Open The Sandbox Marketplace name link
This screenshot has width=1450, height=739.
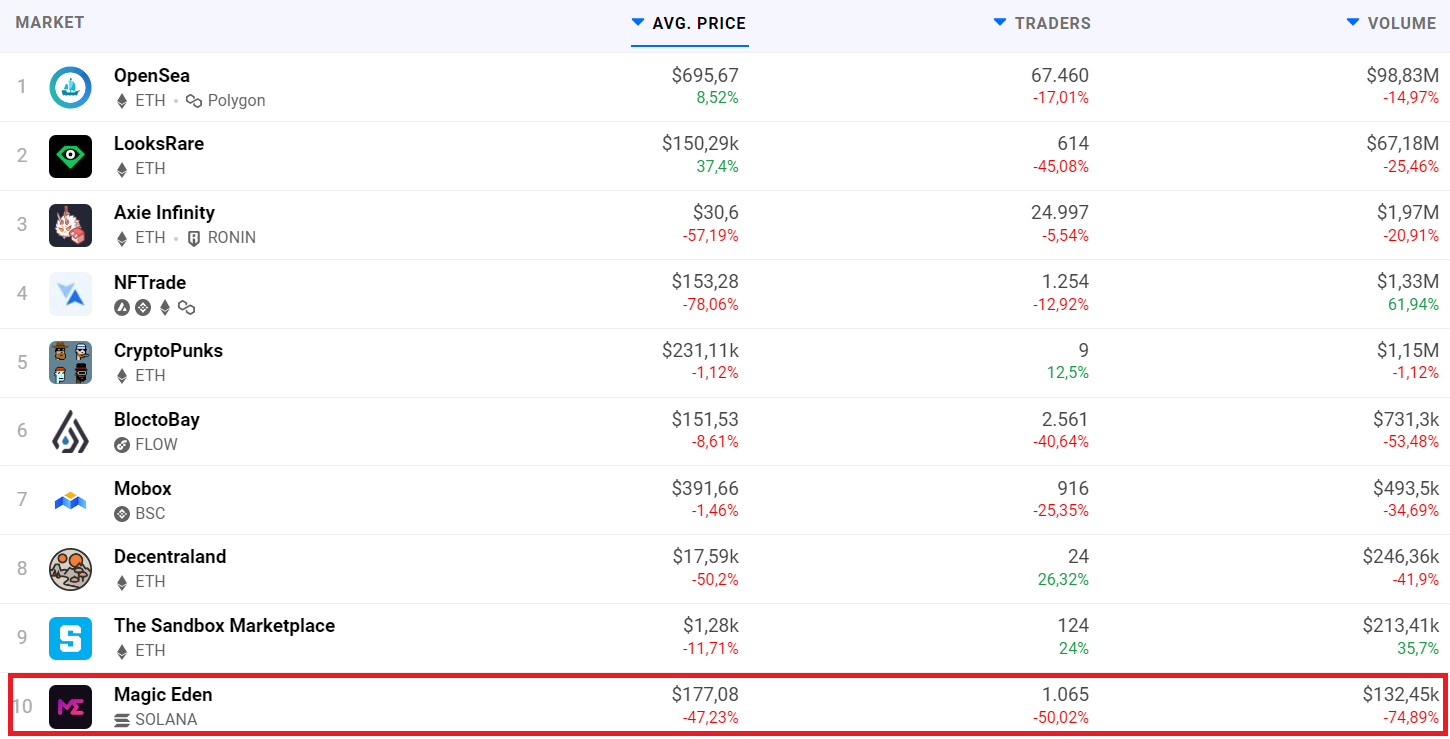point(224,626)
